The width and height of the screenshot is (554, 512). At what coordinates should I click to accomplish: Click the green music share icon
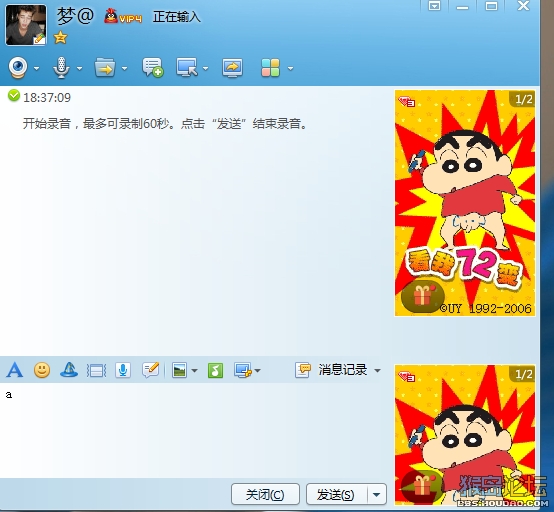pyautogui.click(x=215, y=371)
